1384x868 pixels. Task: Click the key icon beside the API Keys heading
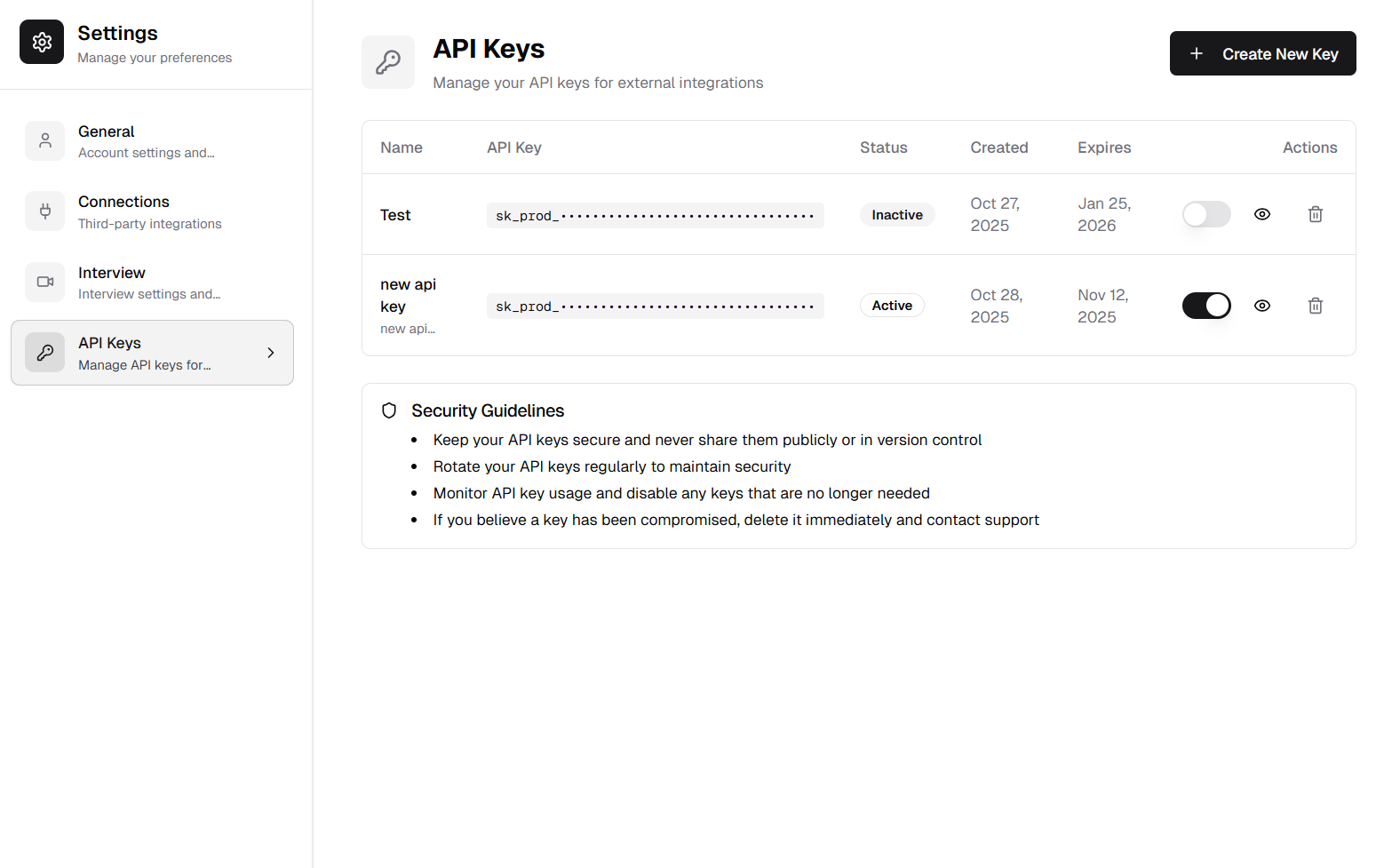(x=388, y=62)
